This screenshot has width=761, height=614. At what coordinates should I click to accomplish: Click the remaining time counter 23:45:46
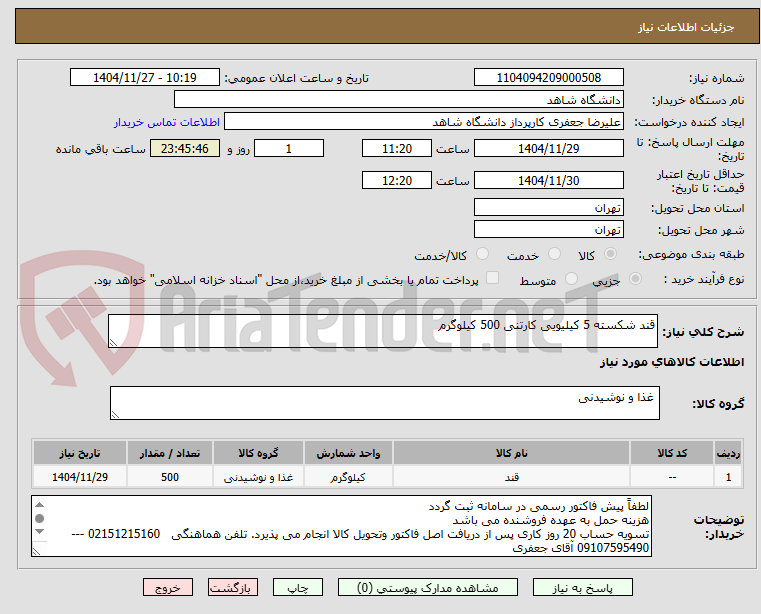(x=184, y=149)
